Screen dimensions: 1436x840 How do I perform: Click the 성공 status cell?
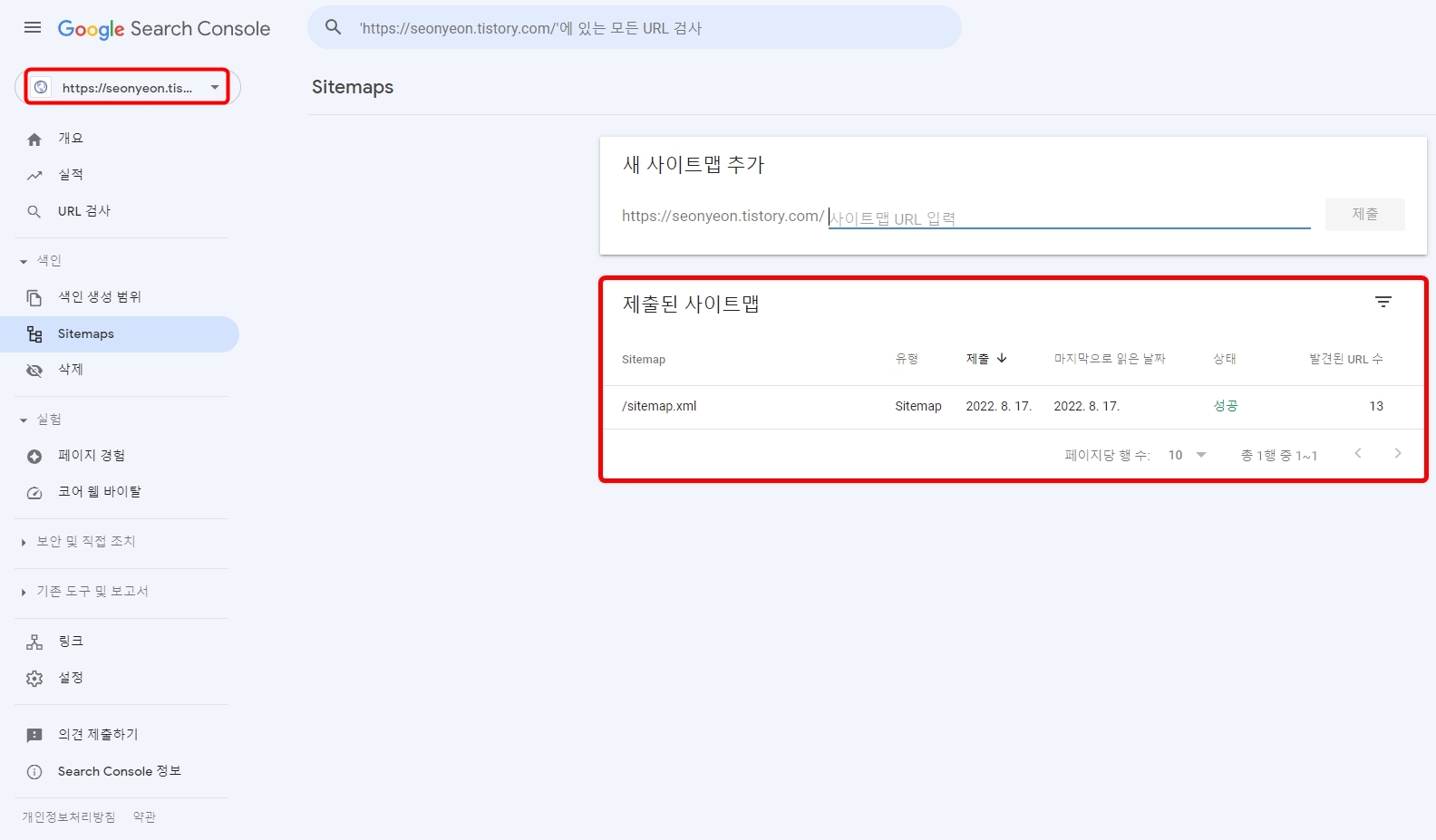click(1226, 406)
